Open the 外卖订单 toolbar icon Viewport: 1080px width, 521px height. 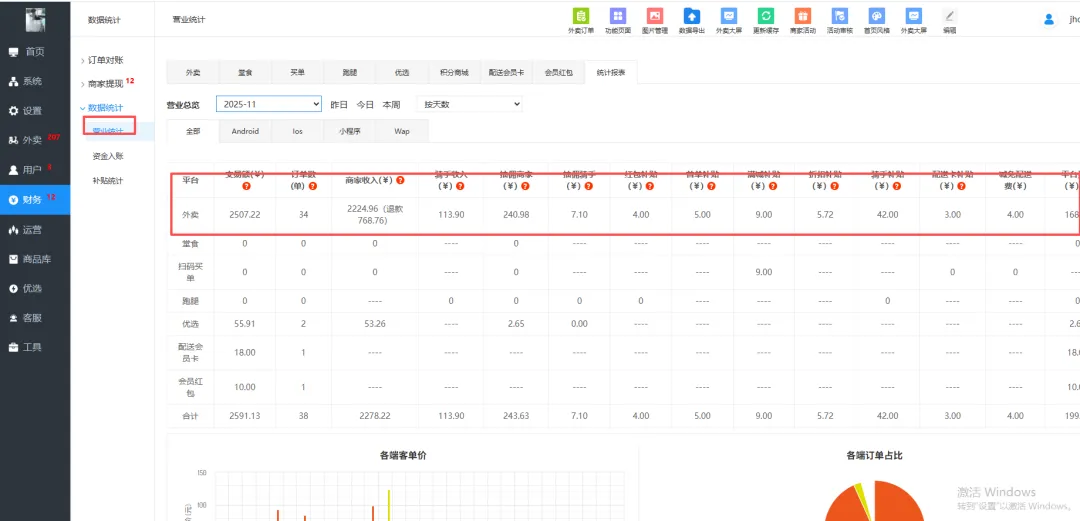[580, 17]
